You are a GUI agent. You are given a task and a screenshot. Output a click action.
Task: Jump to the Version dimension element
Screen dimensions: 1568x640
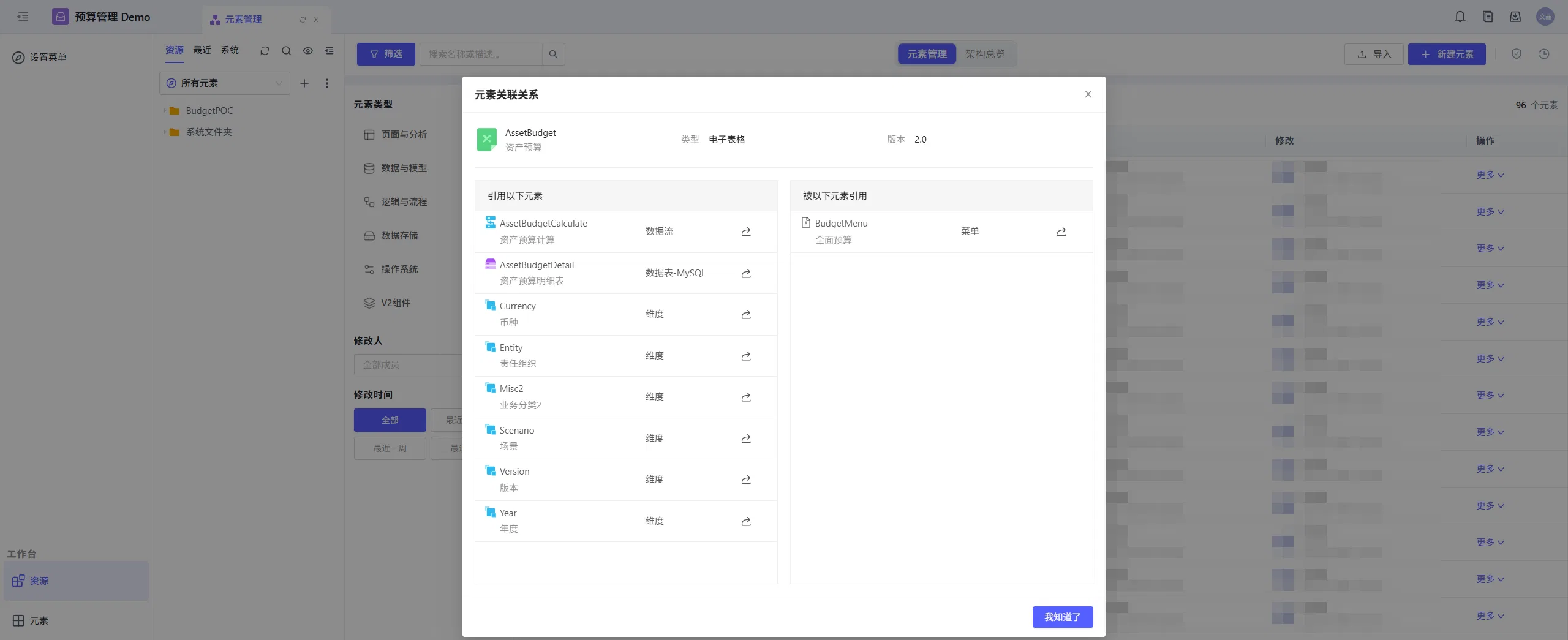pyautogui.click(x=745, y=480)
